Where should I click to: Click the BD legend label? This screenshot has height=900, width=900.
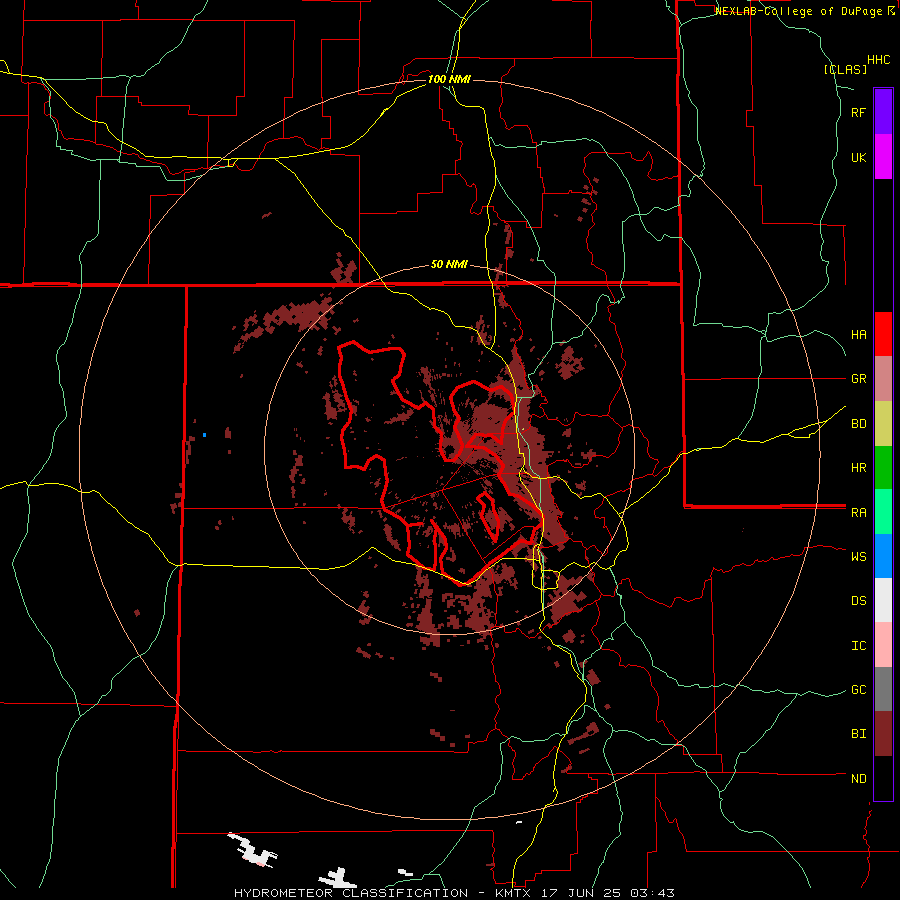click(x=858, y=424)
